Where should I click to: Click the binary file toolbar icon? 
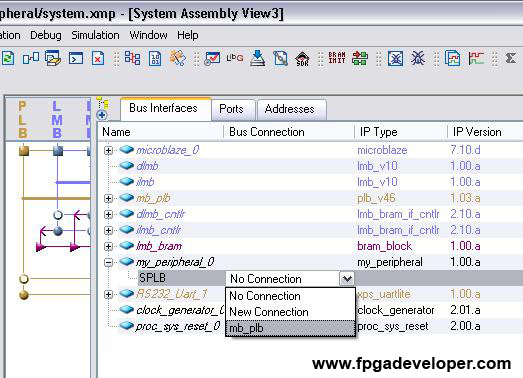[155, 58]
